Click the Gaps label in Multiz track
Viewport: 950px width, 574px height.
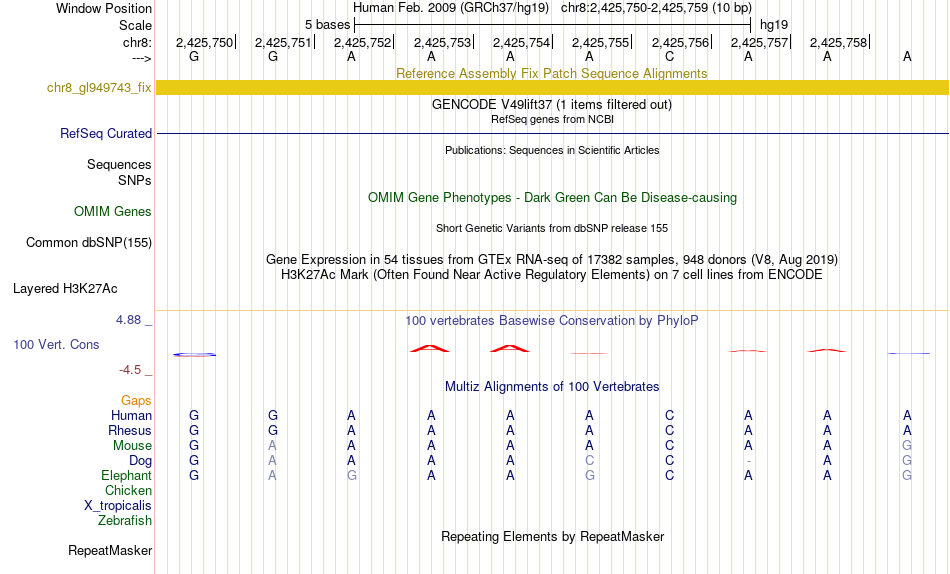136,401
